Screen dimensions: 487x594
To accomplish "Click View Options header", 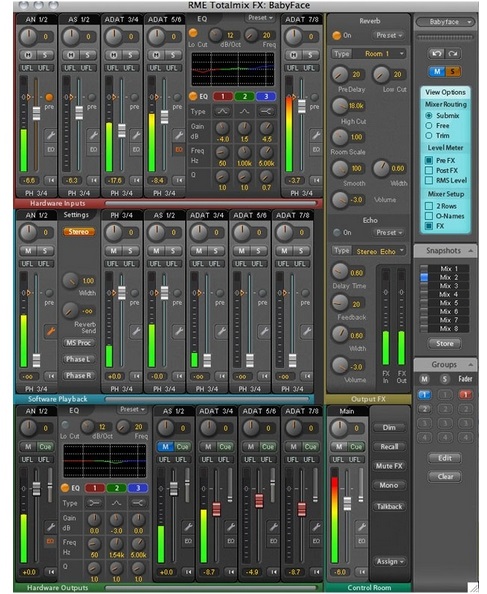I will tap(445, 92).
